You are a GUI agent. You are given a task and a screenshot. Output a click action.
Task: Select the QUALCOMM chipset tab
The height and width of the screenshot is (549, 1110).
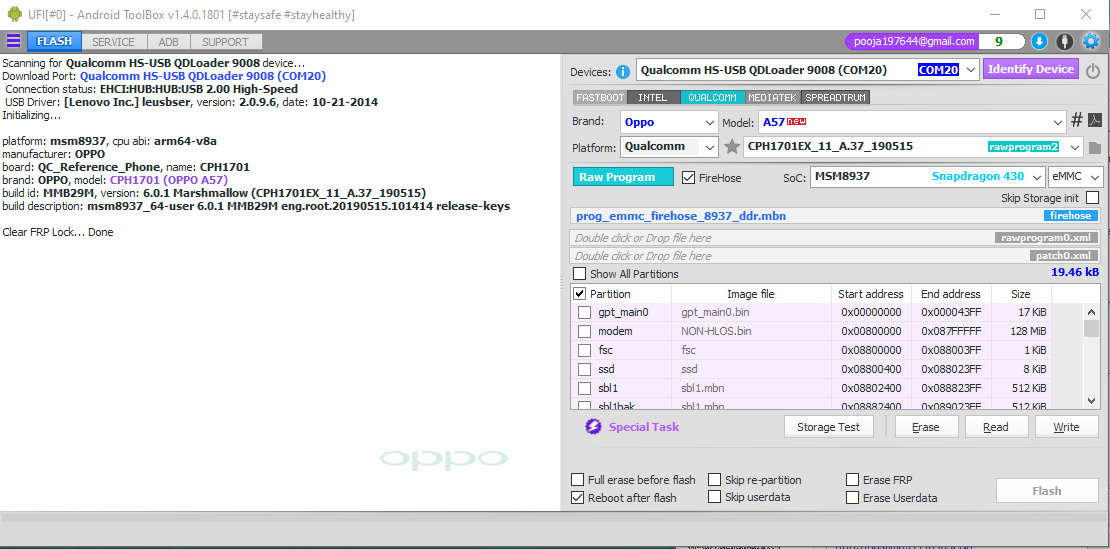click(x=712, y=98)
